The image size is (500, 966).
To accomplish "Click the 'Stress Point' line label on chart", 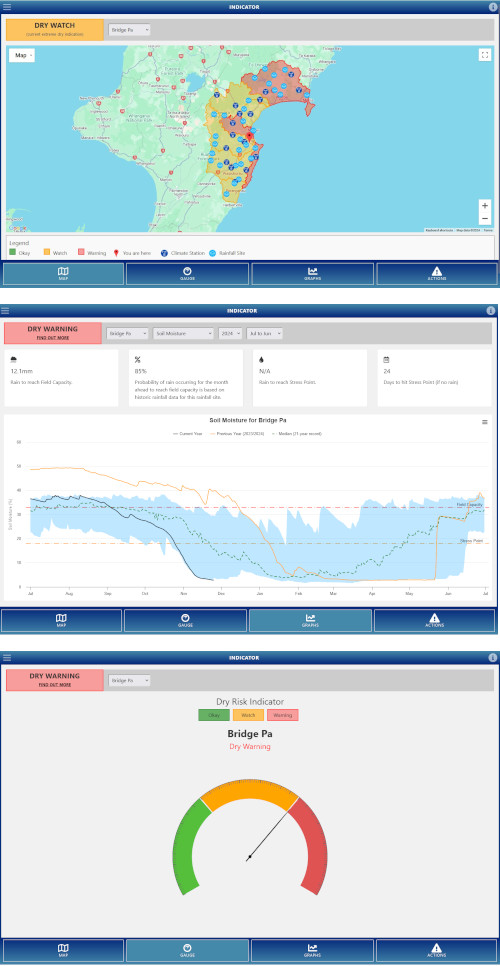I will click(471, 541).
